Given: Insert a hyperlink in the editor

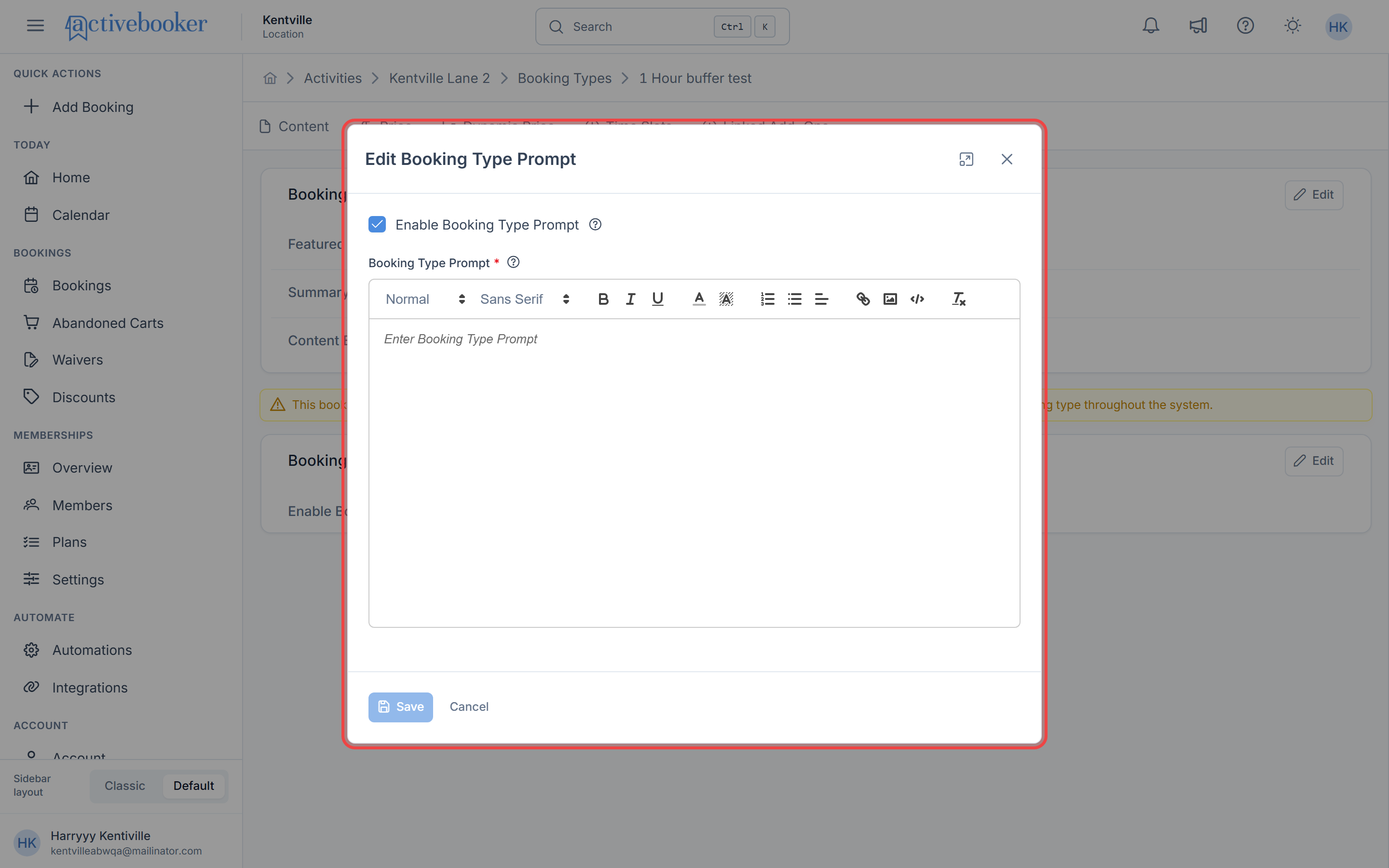Looking at the screenshot, I should (863, 299).
